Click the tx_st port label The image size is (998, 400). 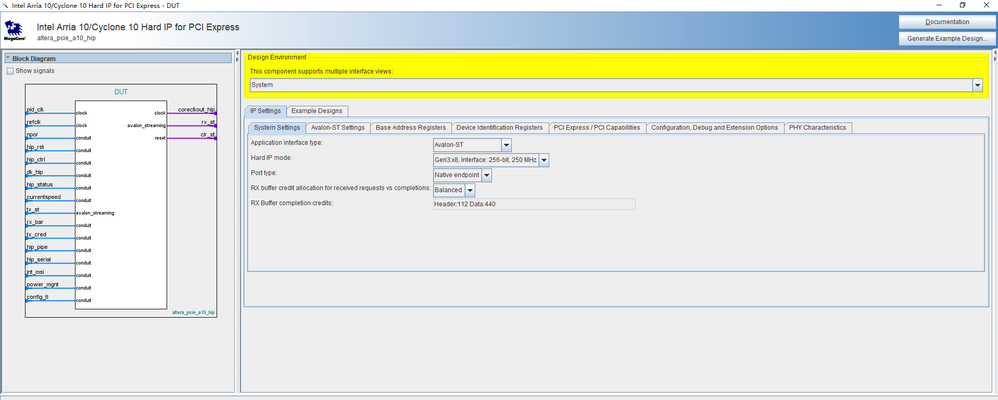point(33,209)
